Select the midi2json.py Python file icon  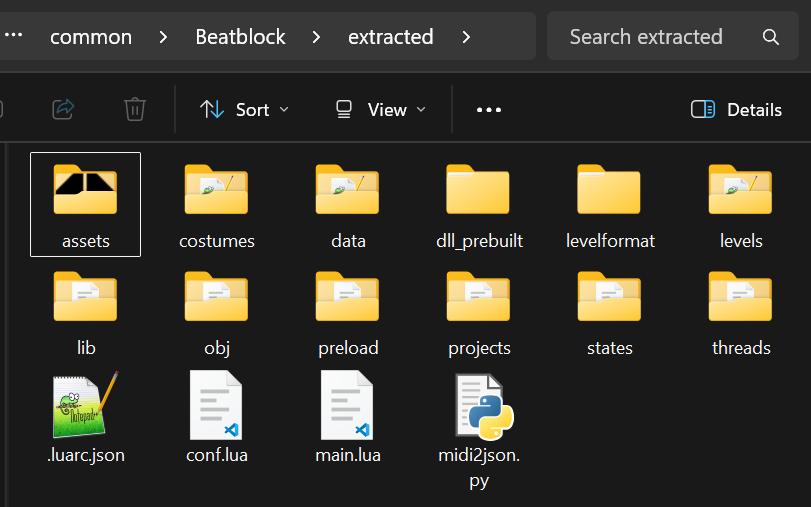[x=484, y=407]
